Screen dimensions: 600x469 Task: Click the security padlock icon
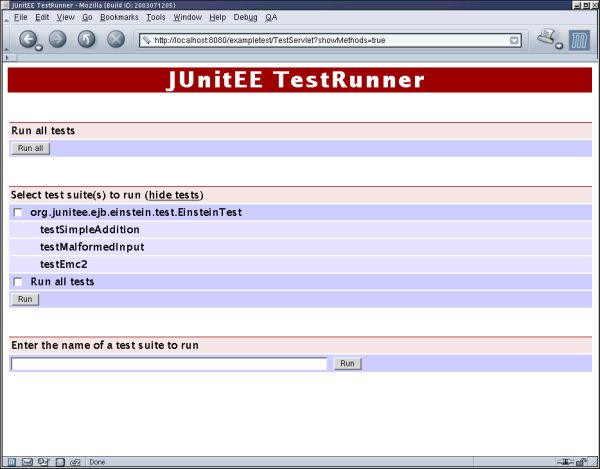(x=582, y=462)
